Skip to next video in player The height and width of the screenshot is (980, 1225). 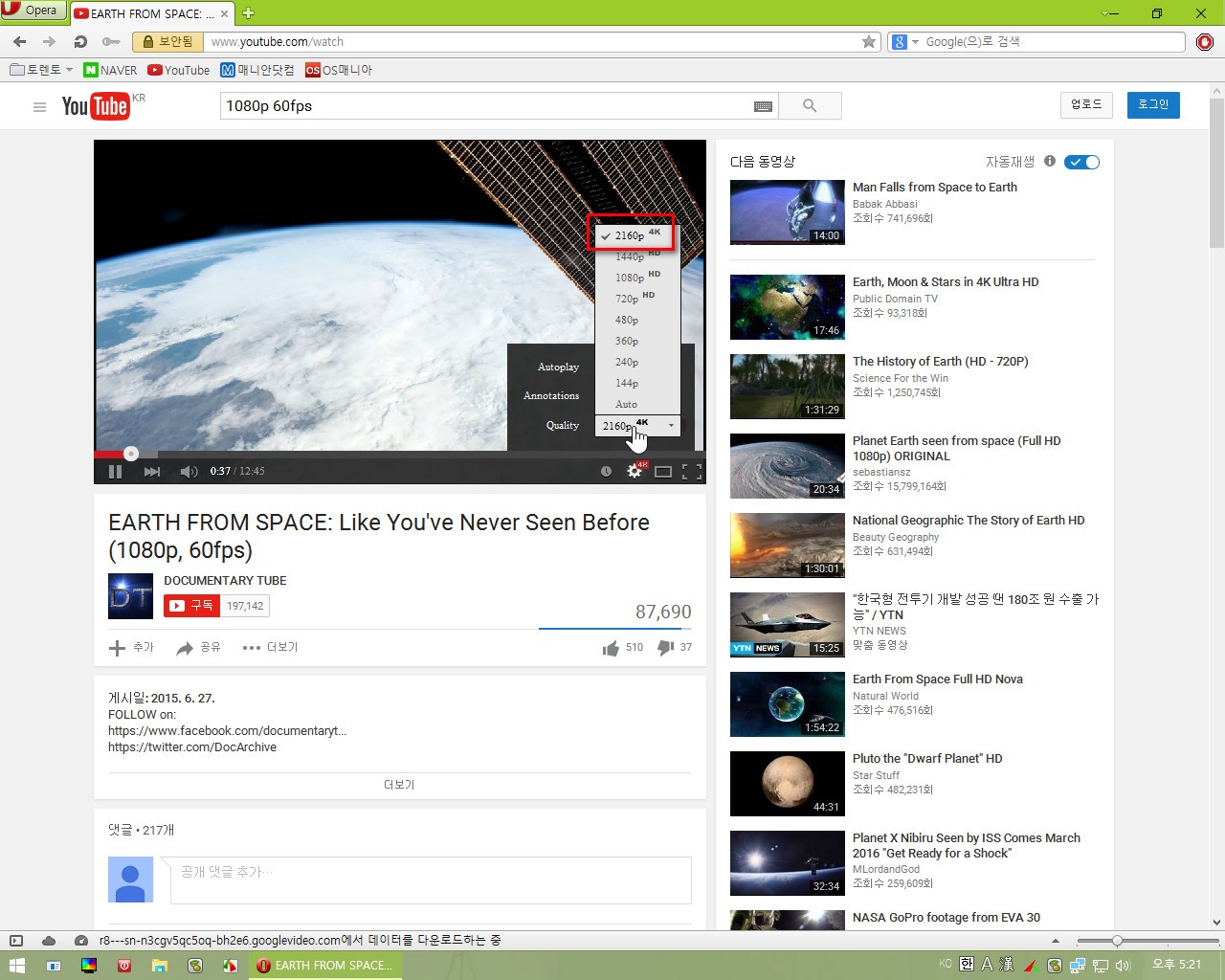(x=152, y=471)
